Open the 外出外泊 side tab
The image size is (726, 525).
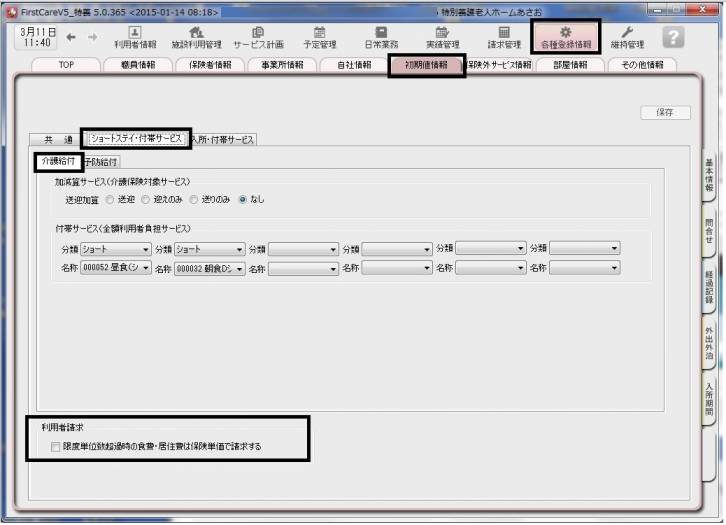coord(708,340)
